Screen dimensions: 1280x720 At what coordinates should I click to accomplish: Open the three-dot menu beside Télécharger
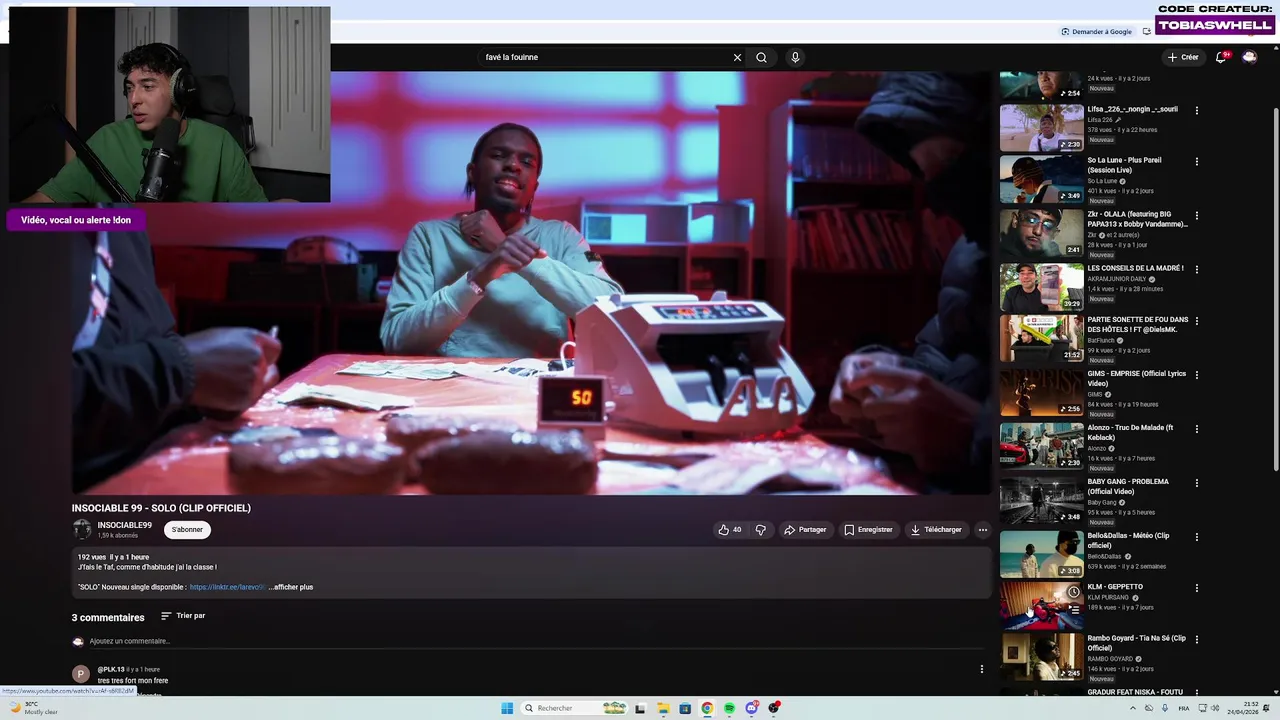[982, 530]
